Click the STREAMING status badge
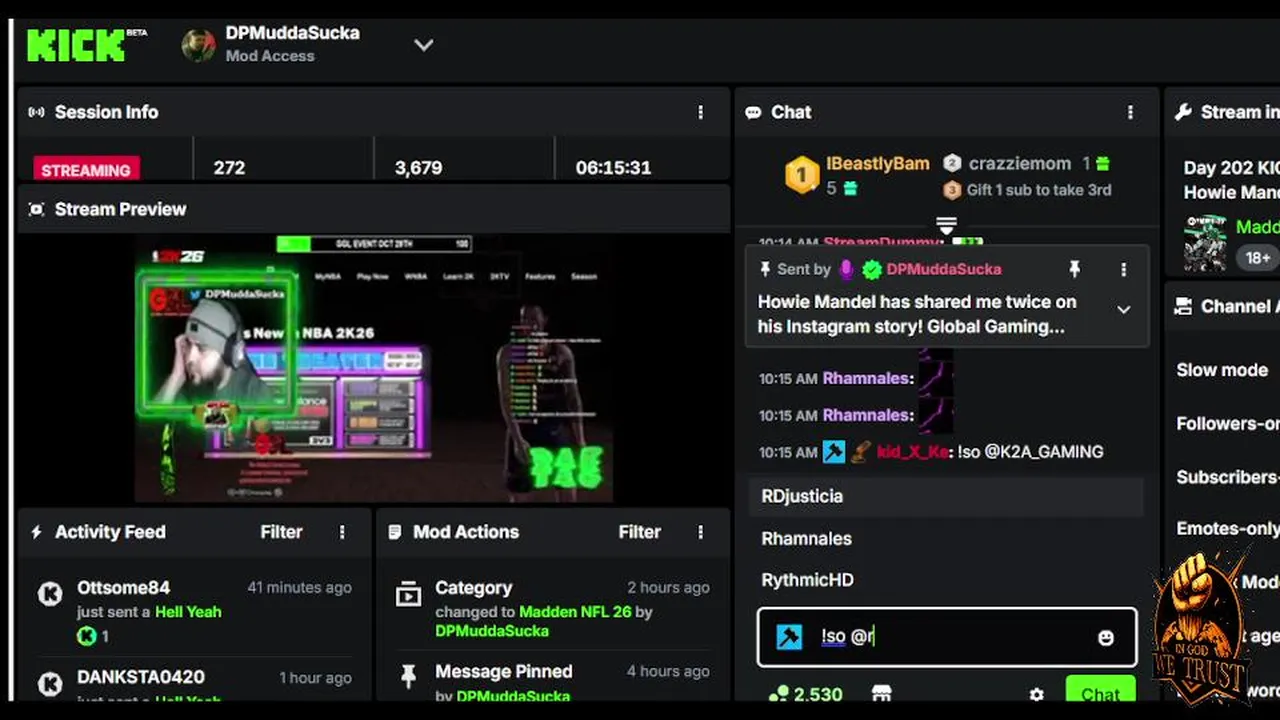Viewport: 1280px width, 720px height. 86,169
